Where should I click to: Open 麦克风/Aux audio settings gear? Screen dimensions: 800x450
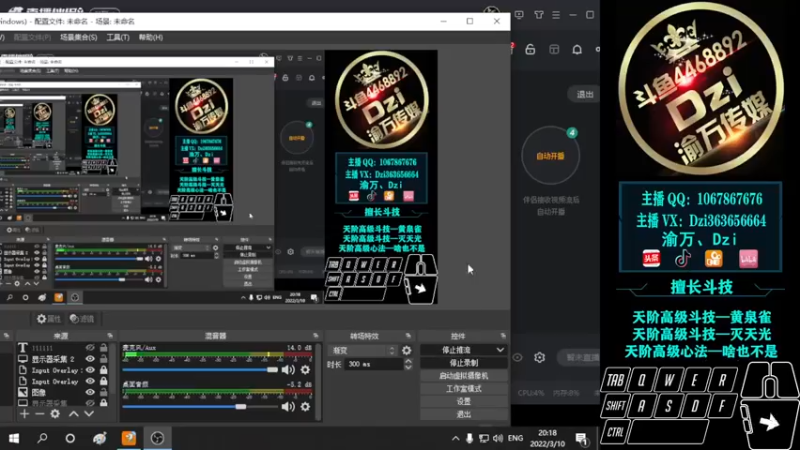(305, 369)
